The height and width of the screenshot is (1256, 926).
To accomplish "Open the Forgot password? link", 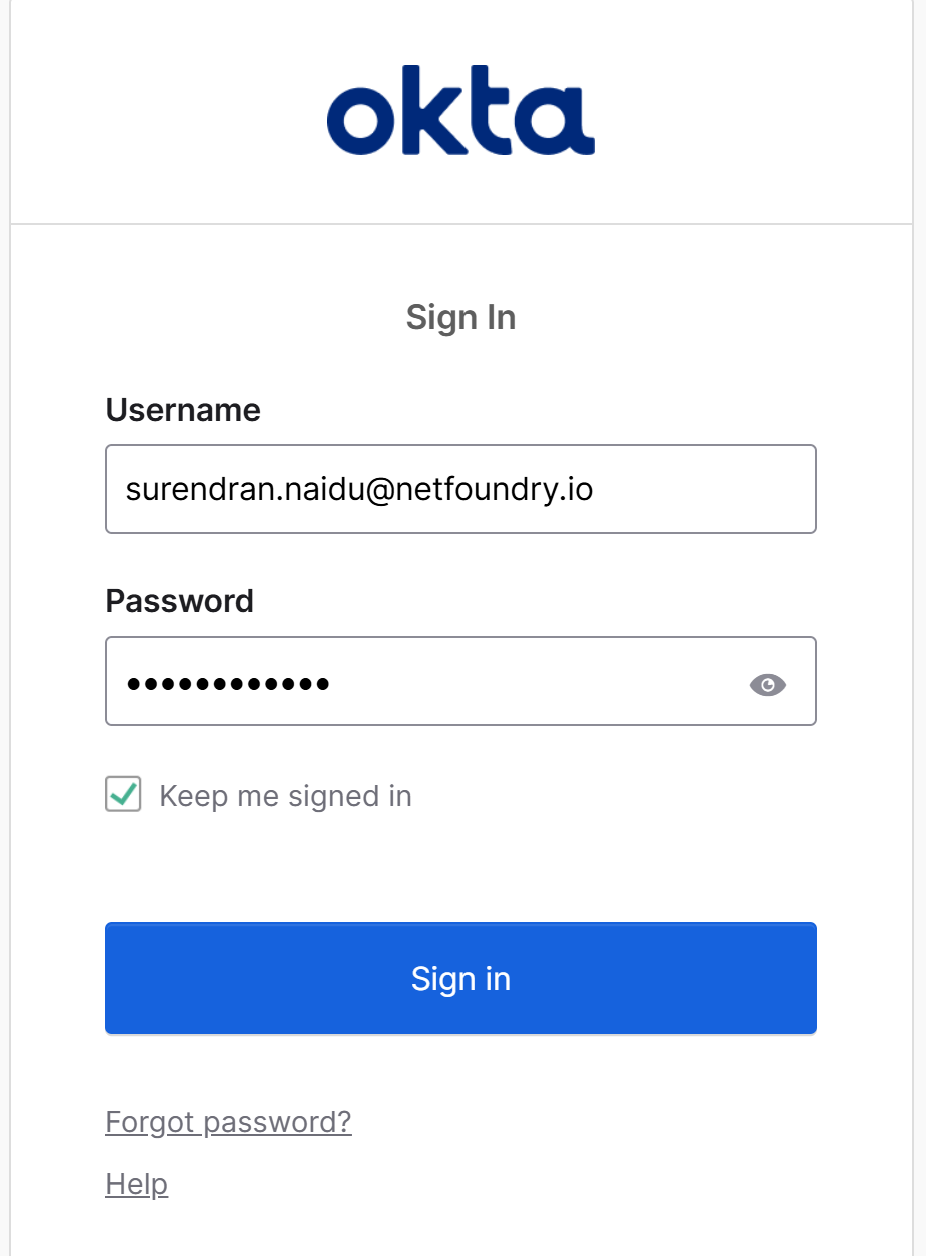I will click(x=228, y=1122).
